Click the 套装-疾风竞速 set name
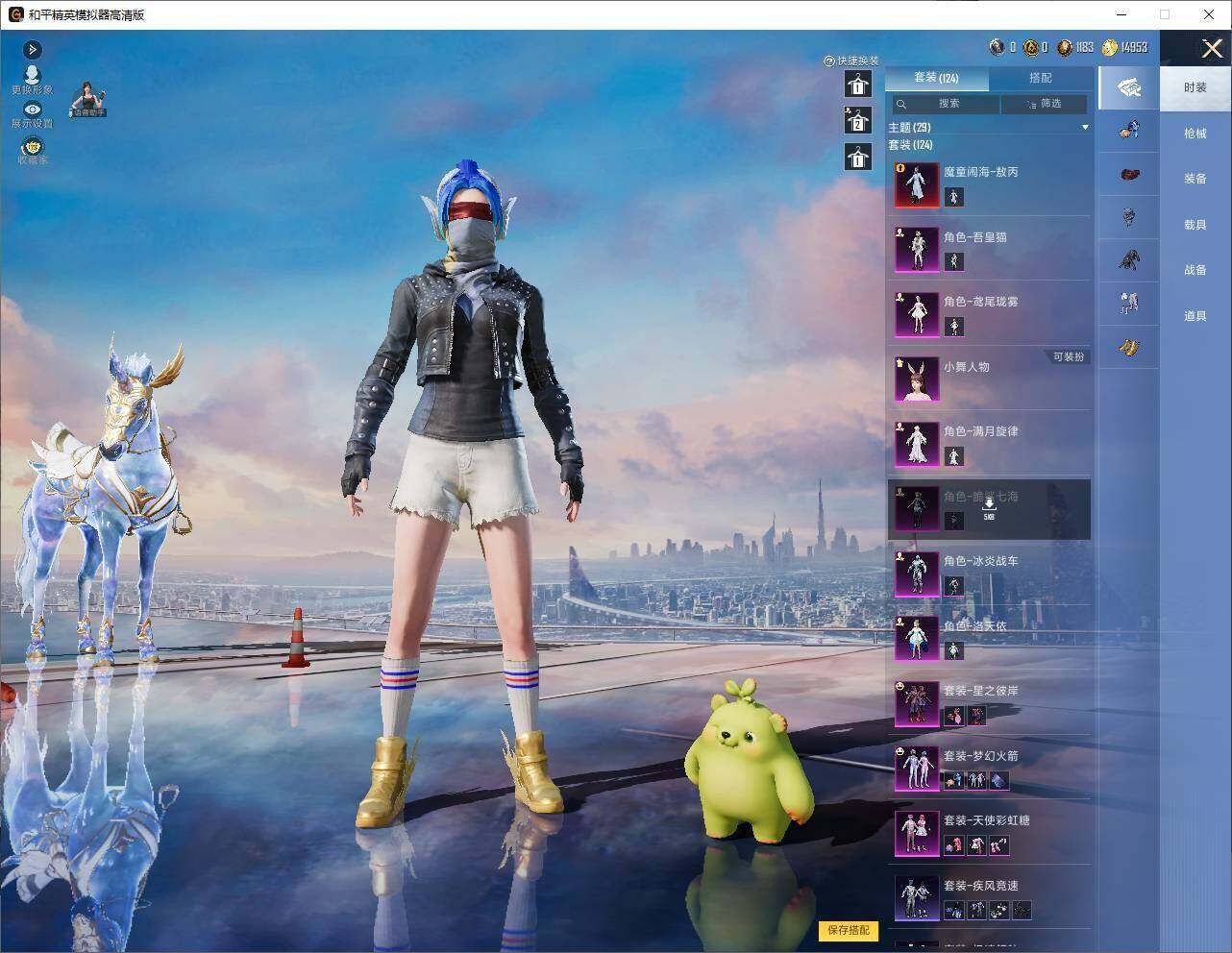This screenshot has height=953, width=1232. [x=980, y=886]
